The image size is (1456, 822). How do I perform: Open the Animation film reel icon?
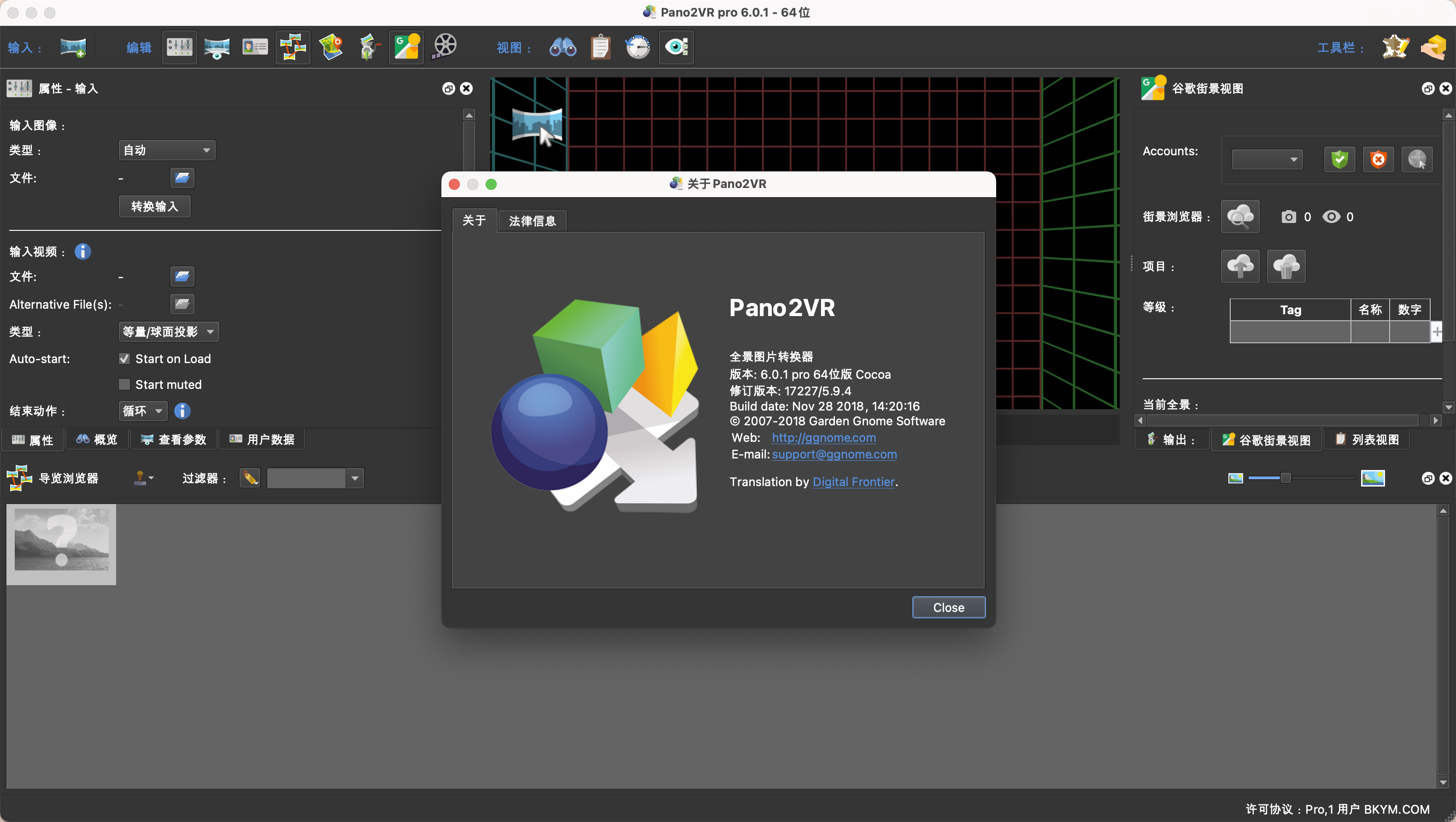point(445,47)
